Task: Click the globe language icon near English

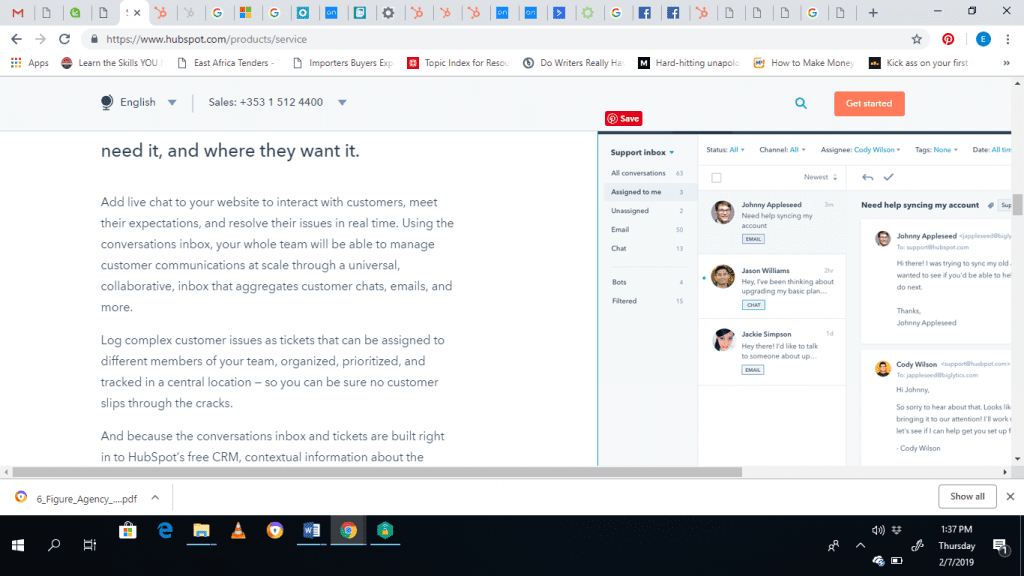Action: point(108,101)
